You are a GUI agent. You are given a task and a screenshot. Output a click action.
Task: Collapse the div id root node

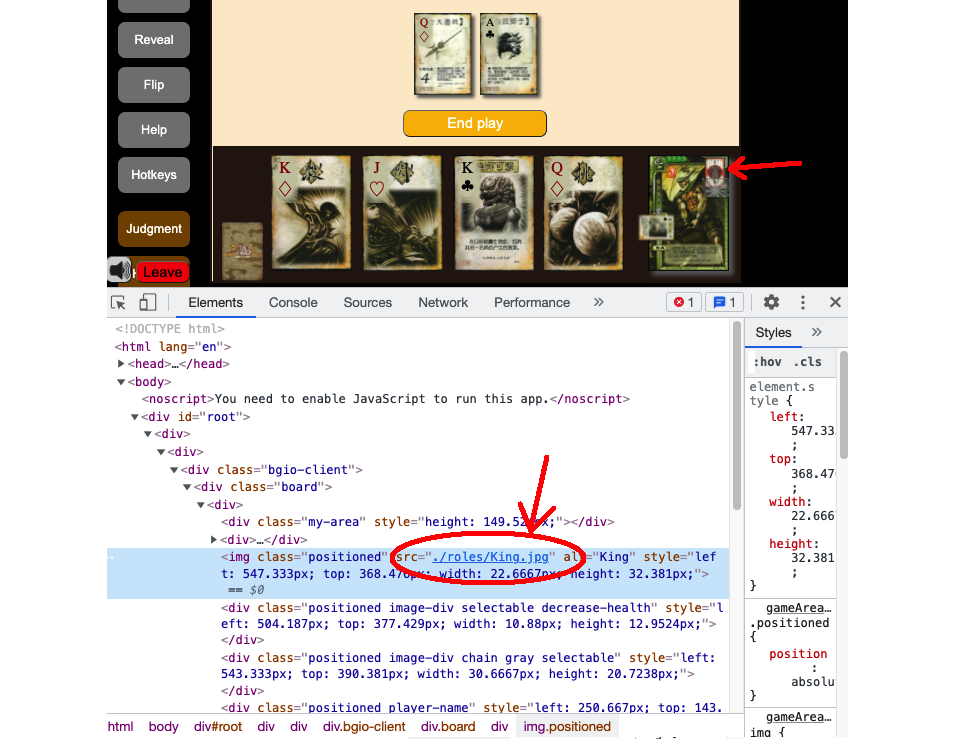135,417
